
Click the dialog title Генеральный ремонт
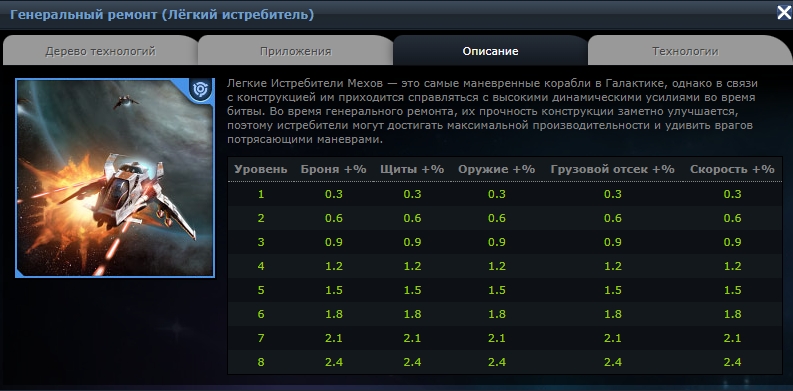[162, 15]
